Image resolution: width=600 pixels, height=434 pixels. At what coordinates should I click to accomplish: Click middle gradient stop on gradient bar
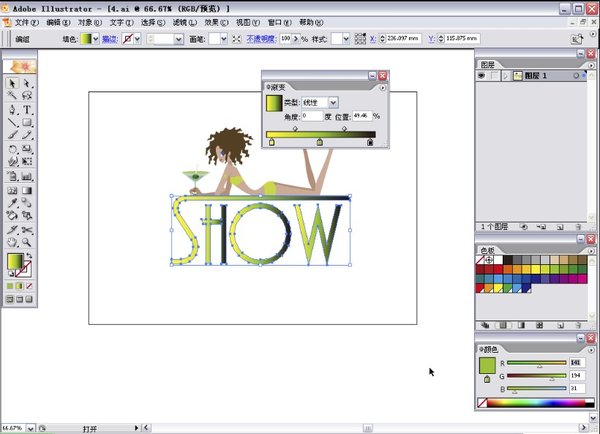click(320, 142)
